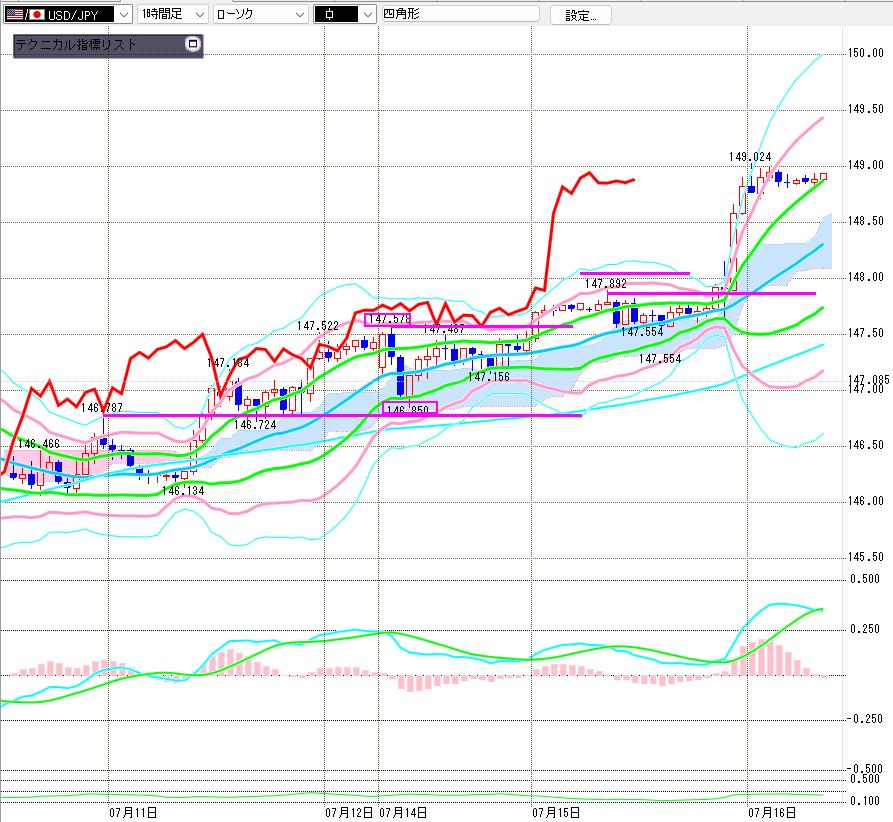Open the 1時間足 timeframe dropdown
This screenshot has height=822, width=893.
coord(173,14)
